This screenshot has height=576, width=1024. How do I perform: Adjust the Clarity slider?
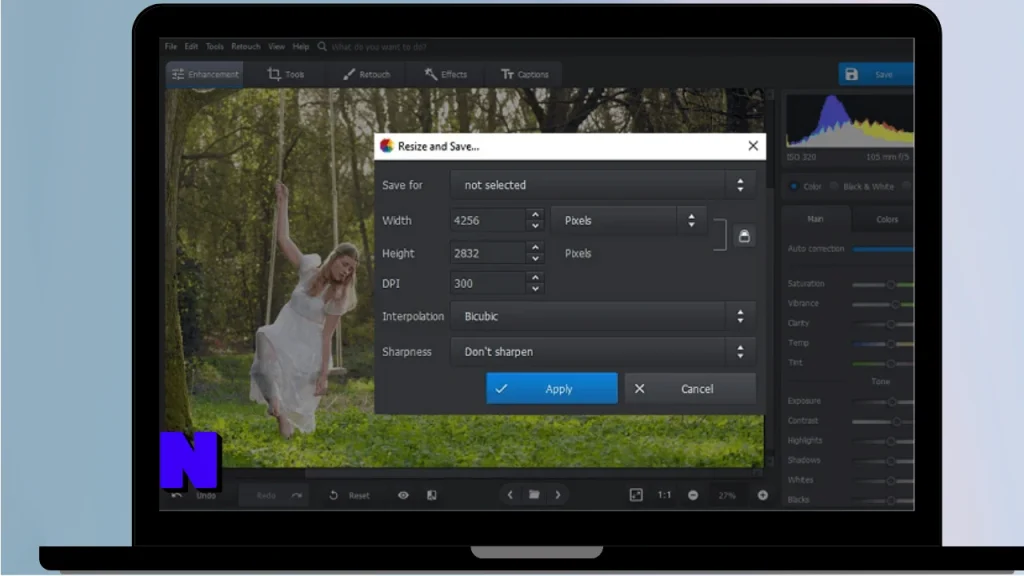coord(883,324)
